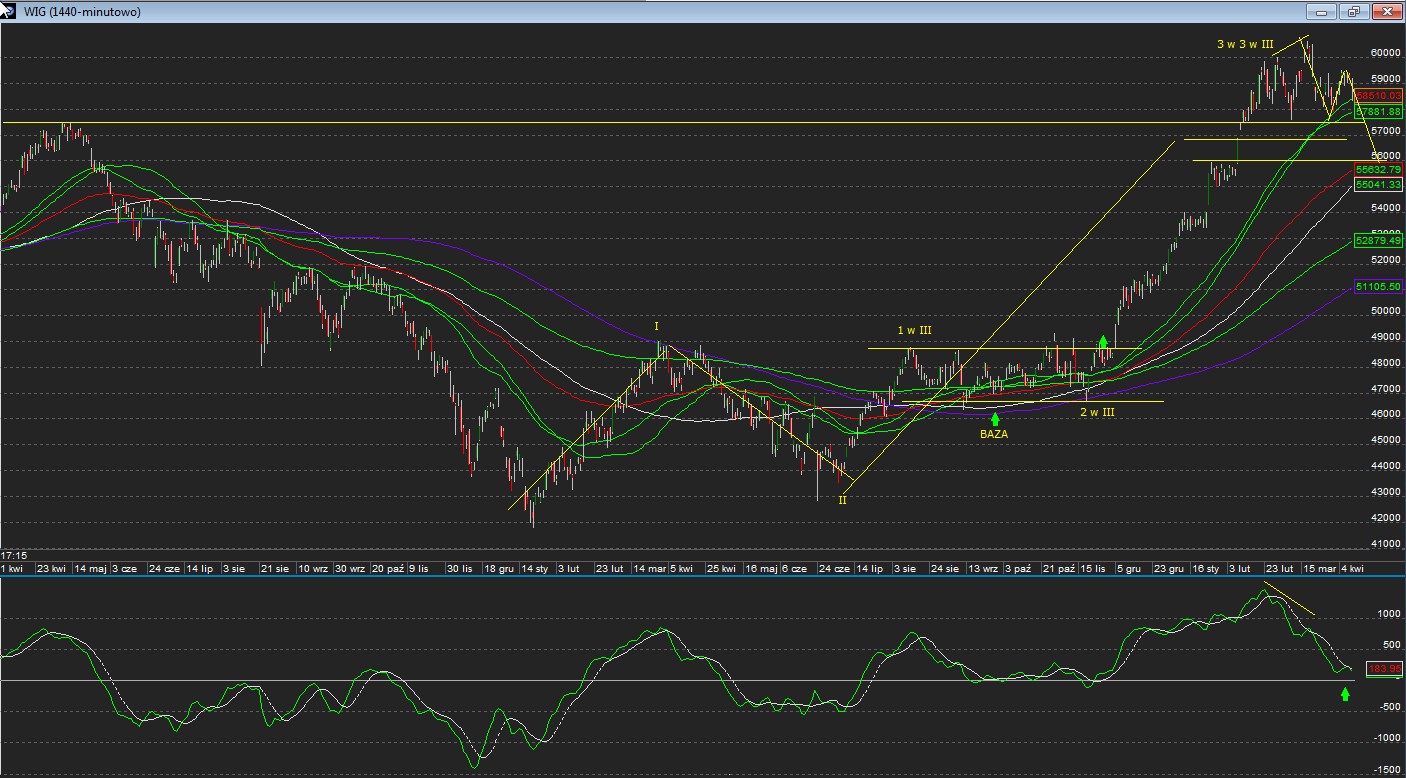
Task: Click the '16 sty' date label
Action: (x=1205, y=568)
